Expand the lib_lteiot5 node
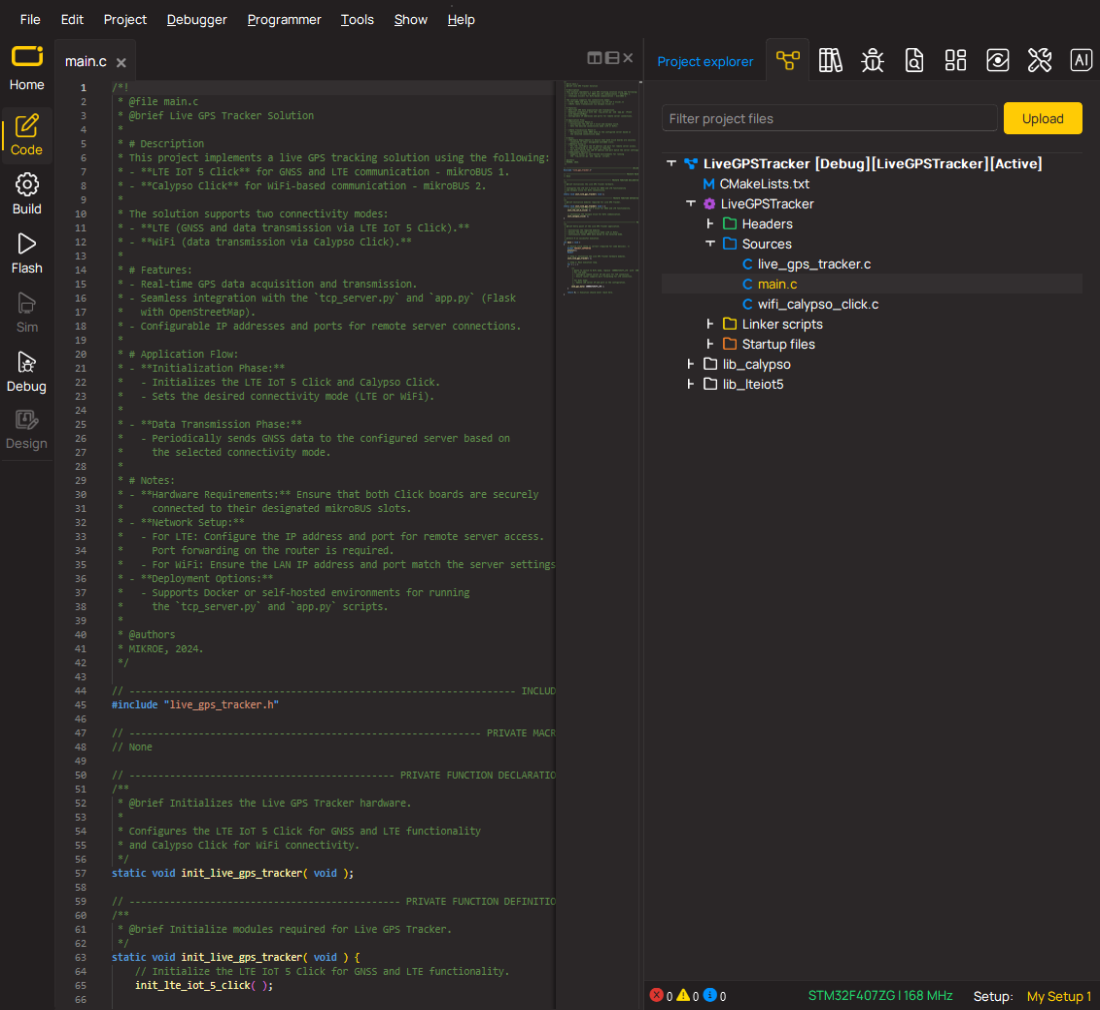Image resolution: width=1100 pixels, height=1010 pixels. [691, 384]
